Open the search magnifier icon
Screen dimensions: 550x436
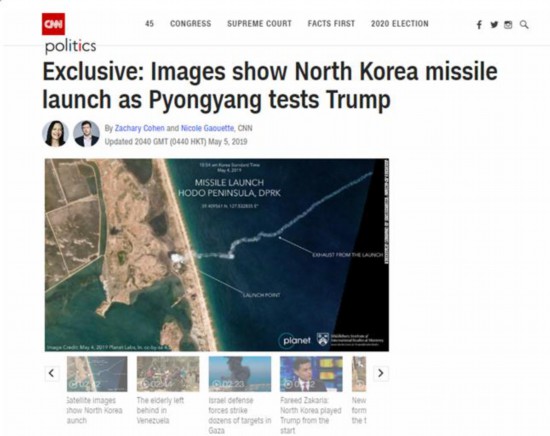[x=524, y=25]
